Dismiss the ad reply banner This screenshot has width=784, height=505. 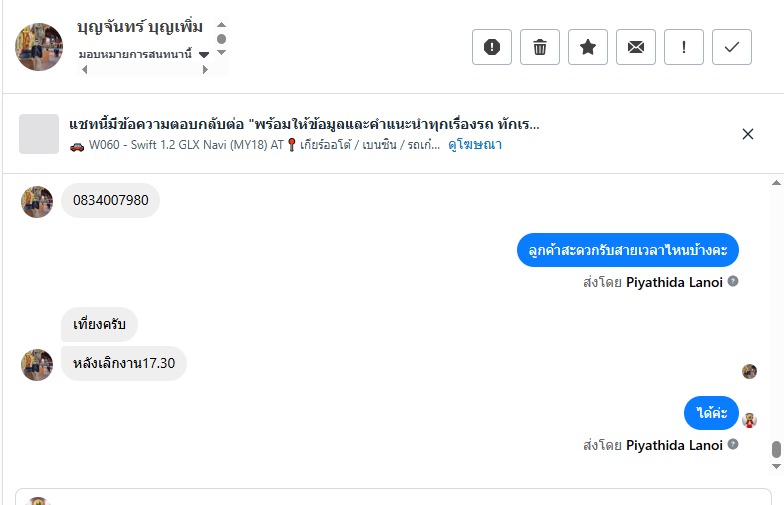click(748, 134)
